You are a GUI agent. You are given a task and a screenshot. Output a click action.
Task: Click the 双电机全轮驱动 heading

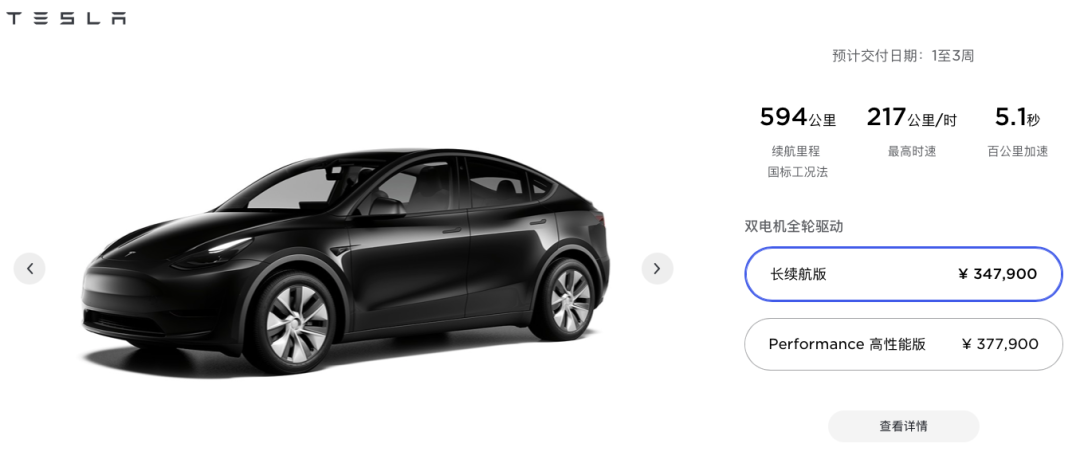coord(793,226)
